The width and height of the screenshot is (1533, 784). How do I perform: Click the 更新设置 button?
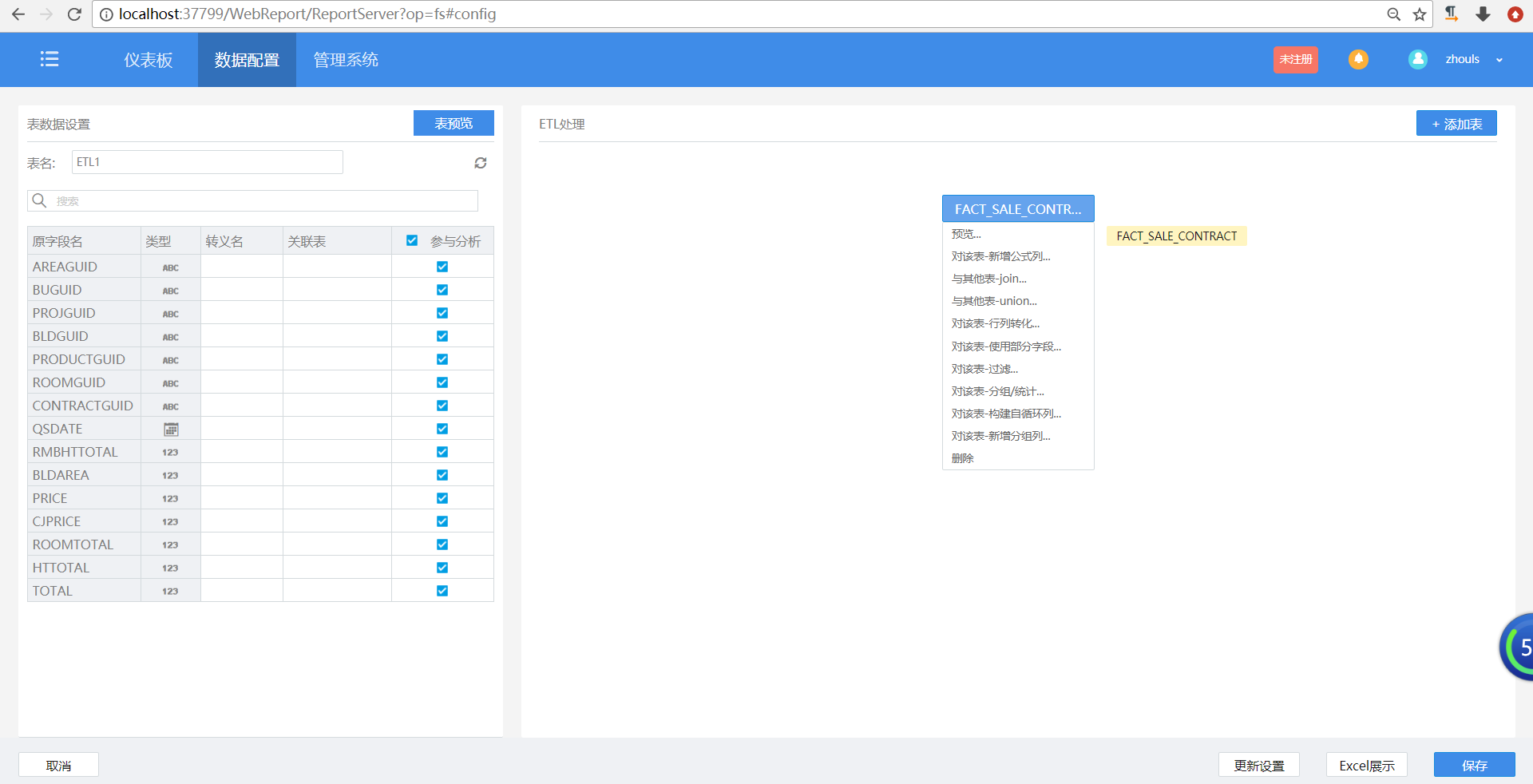coord(1259,765)
